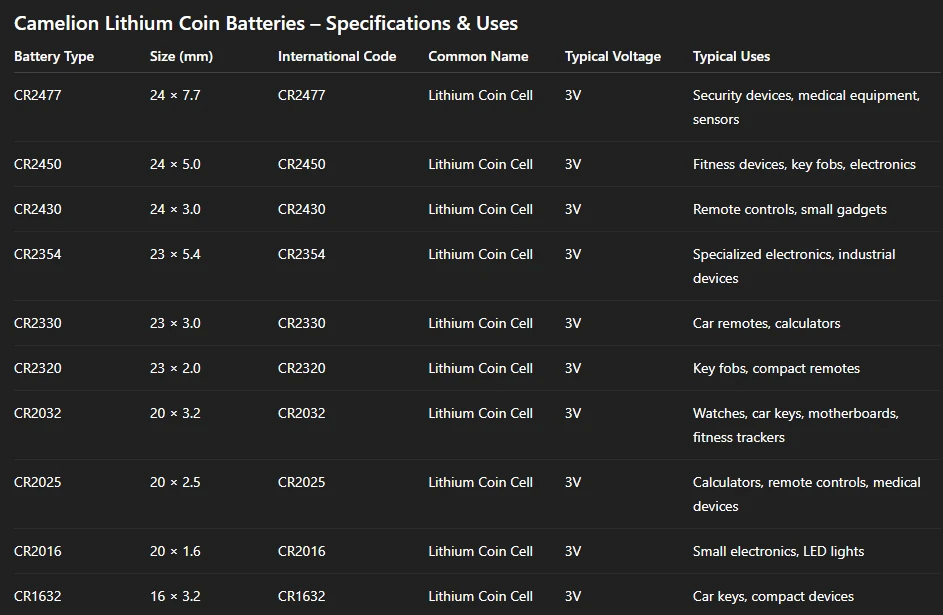Screen dimensions: 943x615
Task: Select the 'Car remotes, calculators' uses cell
Action: click(766, 323)
